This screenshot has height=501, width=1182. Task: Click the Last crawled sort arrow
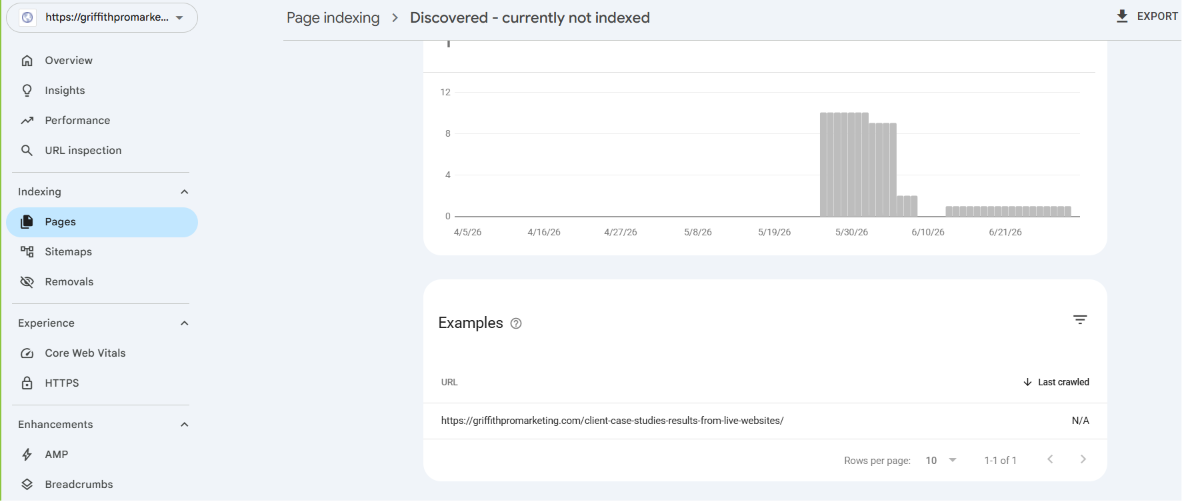coord(1027,383)
